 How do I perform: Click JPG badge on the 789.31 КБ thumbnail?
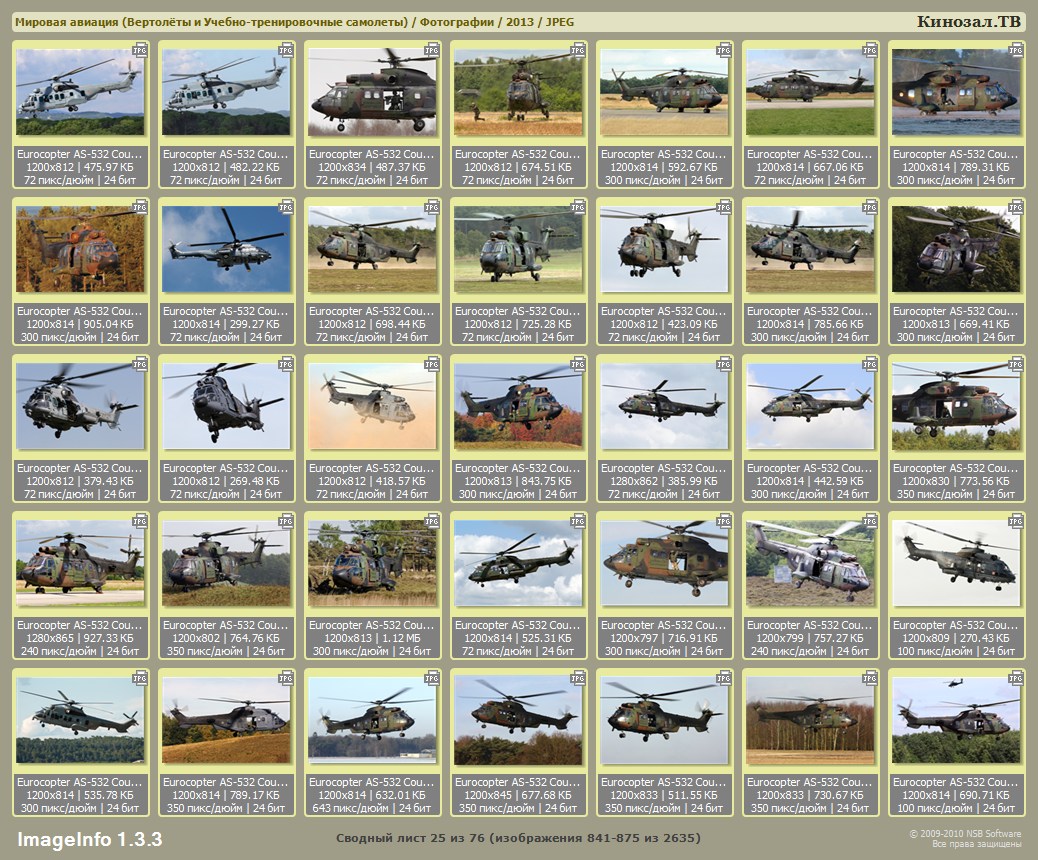point(1016,49)
